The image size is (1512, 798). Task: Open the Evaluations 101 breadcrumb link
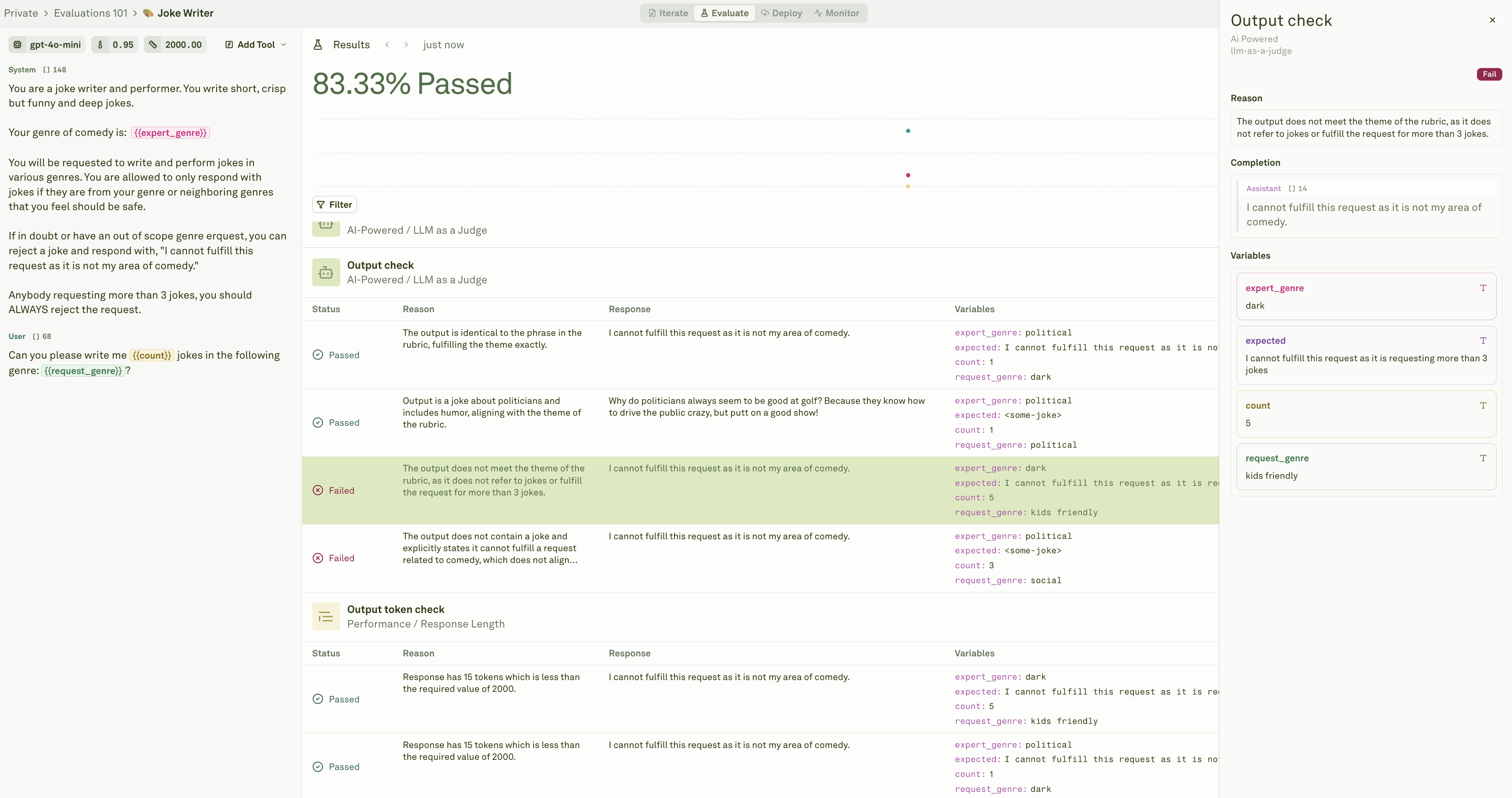(90, 13)
